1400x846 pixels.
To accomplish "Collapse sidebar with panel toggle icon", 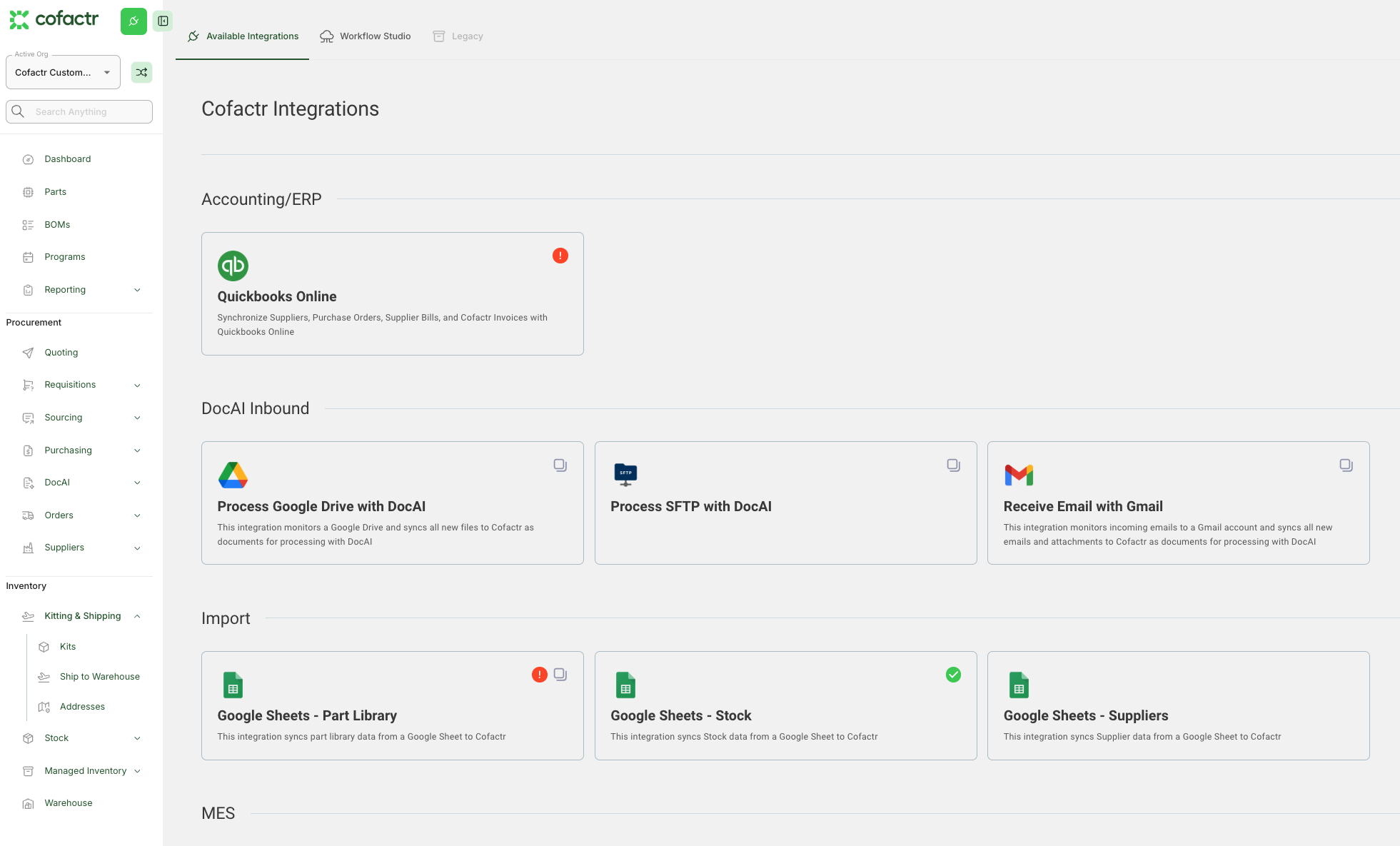I will (x=163, y=21).
